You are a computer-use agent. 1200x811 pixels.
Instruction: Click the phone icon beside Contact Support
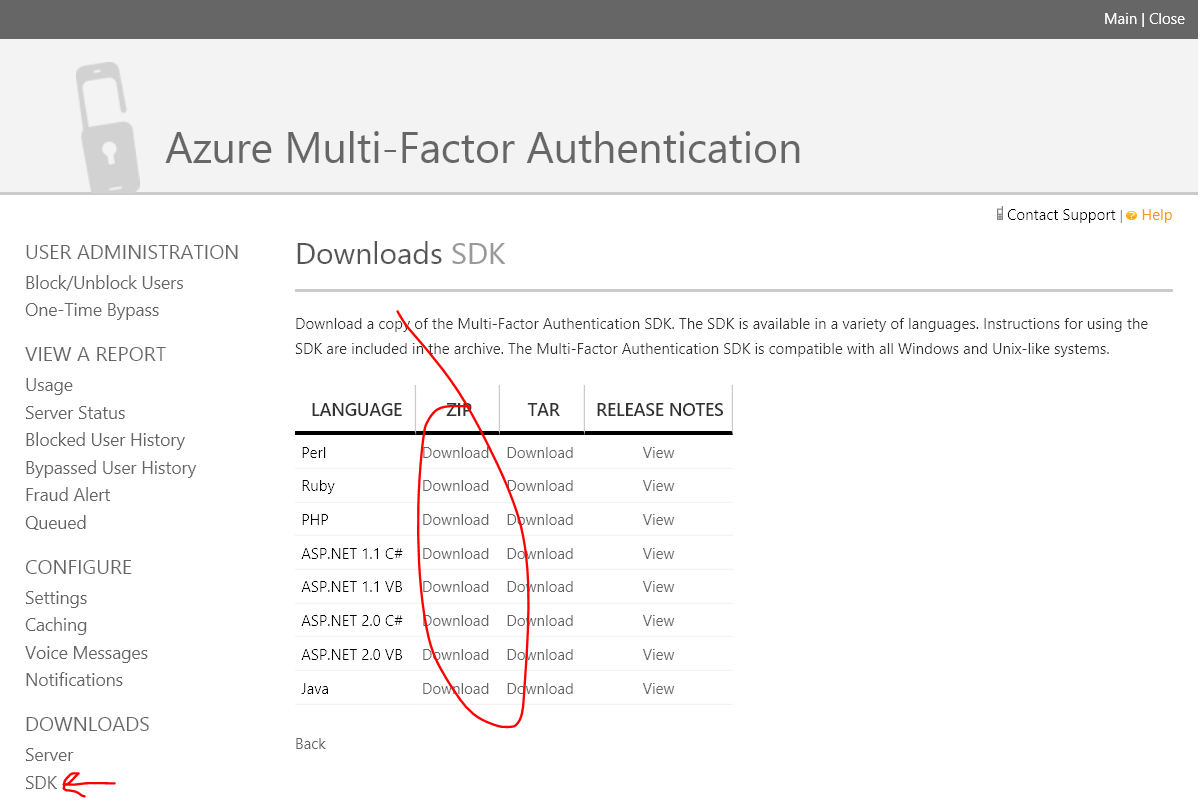1000,214
